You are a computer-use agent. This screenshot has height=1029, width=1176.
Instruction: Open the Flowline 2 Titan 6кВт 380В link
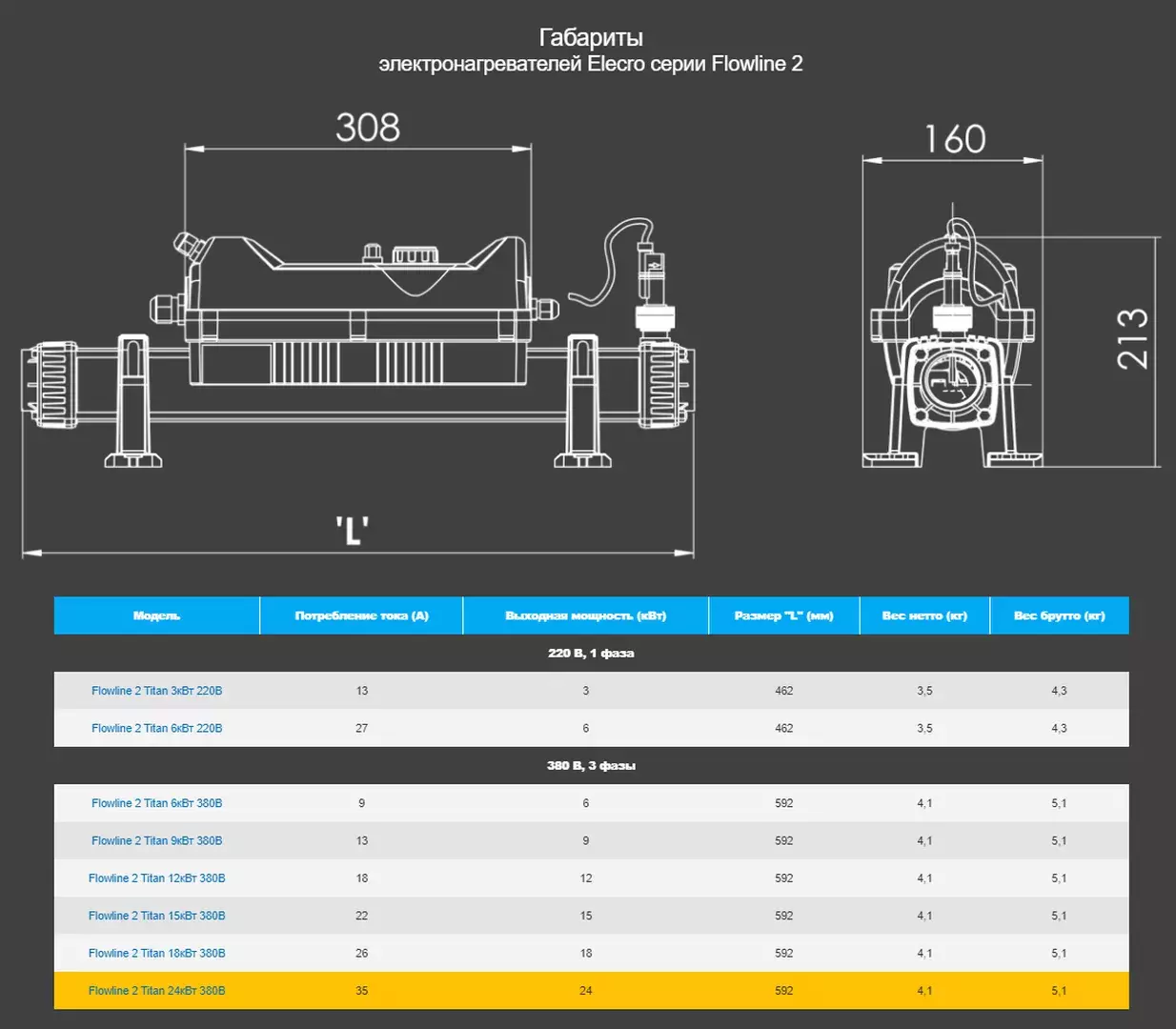point(156,803)
